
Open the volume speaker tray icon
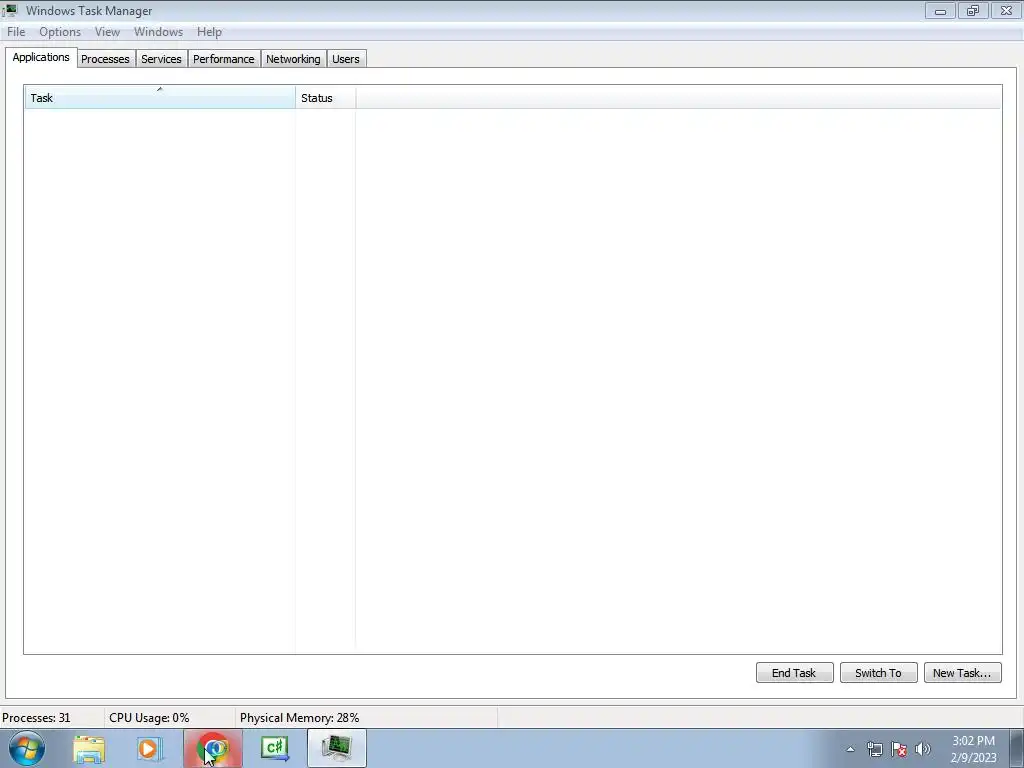[x=923, y=749]
